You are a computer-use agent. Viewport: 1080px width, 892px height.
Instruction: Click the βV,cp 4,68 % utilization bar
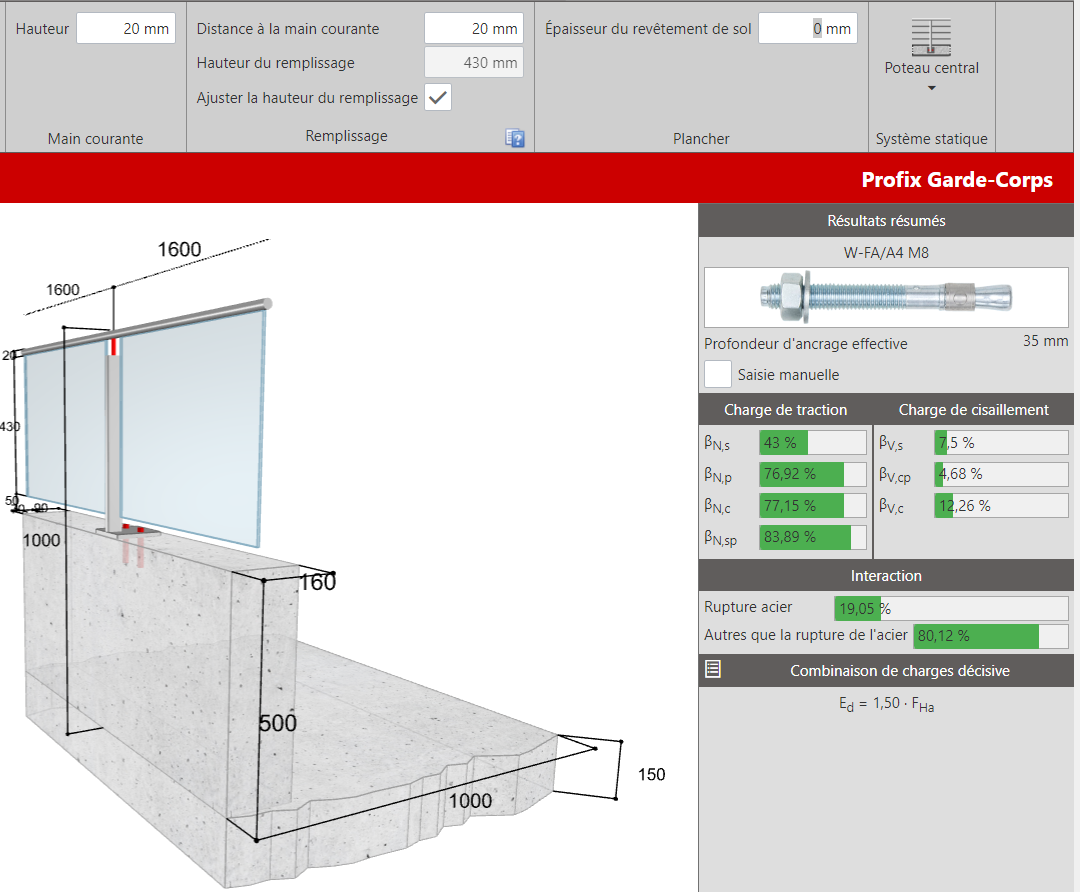click(x=1001, y=474)
